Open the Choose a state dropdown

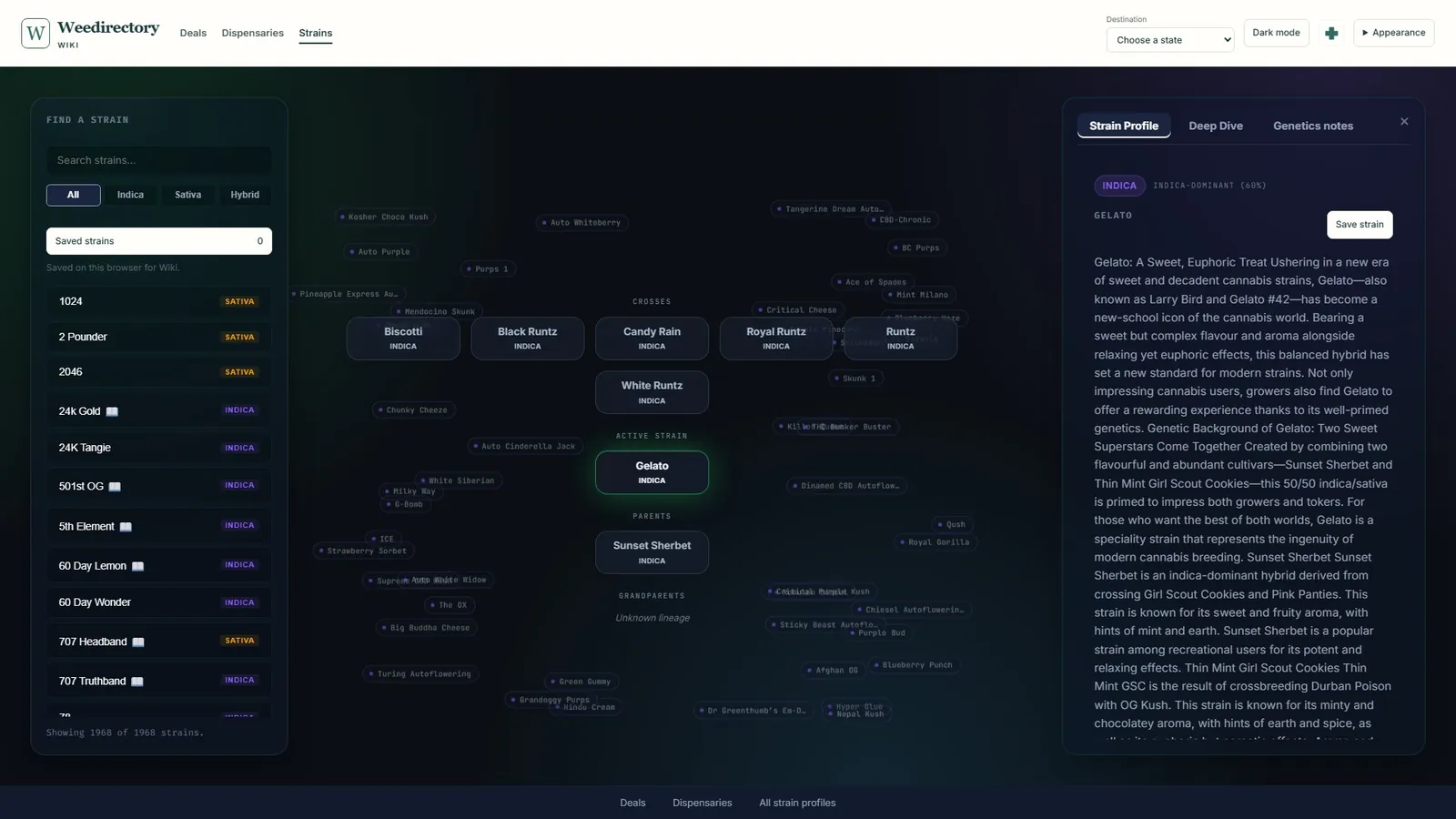point(1170,40)
